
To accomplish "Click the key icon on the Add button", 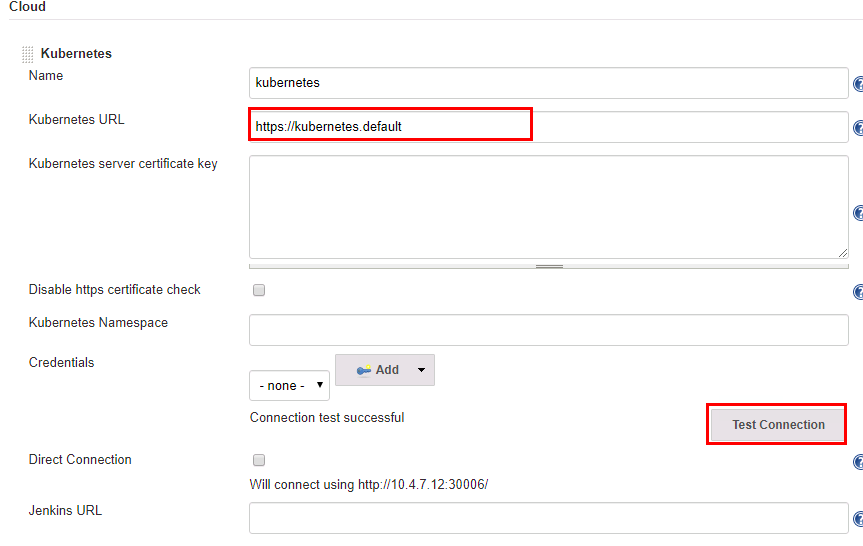I will tap(364, 370).
